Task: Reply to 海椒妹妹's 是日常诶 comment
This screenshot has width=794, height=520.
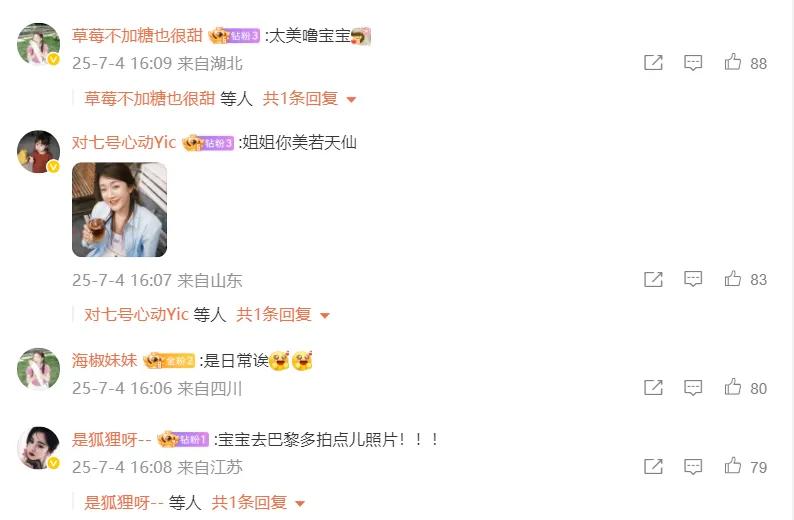Action: [x=693, y=388]
